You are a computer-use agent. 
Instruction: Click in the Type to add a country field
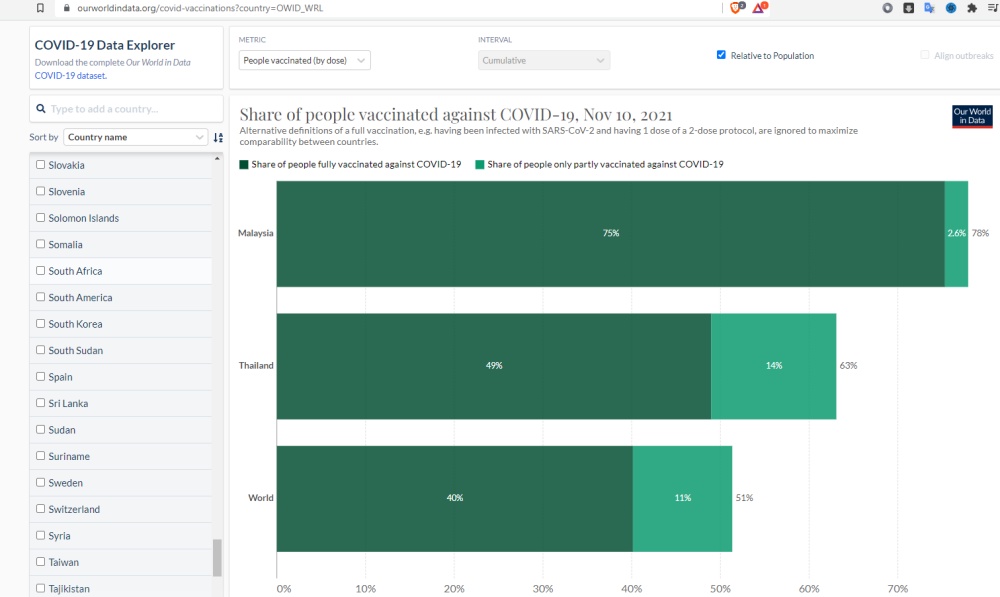tap(127, 109)
